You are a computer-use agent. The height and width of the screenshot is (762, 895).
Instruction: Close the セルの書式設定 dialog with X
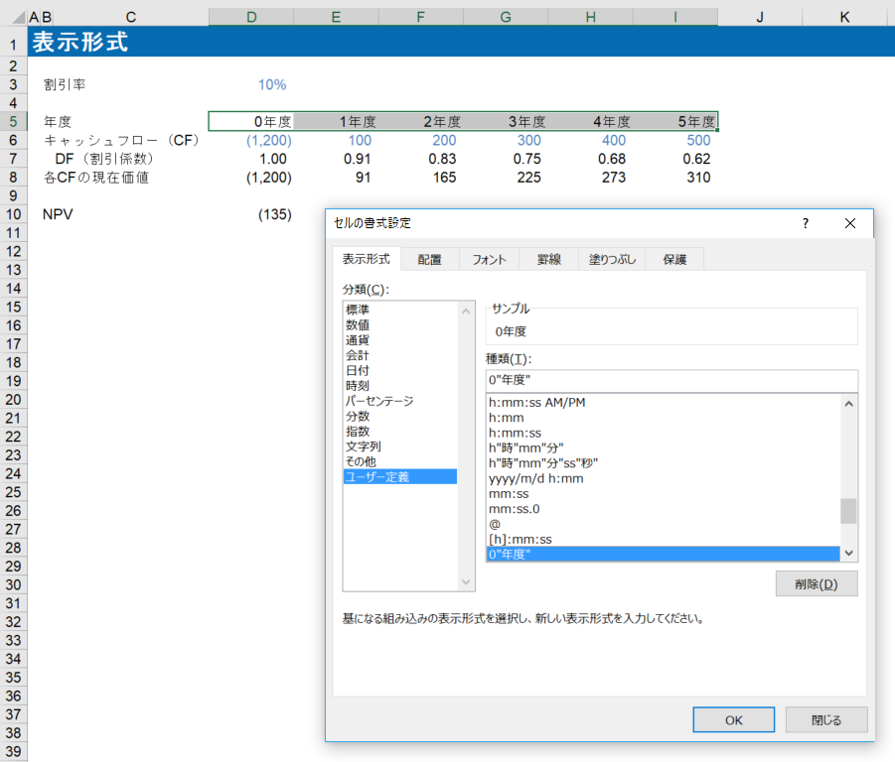click(850, 224)
